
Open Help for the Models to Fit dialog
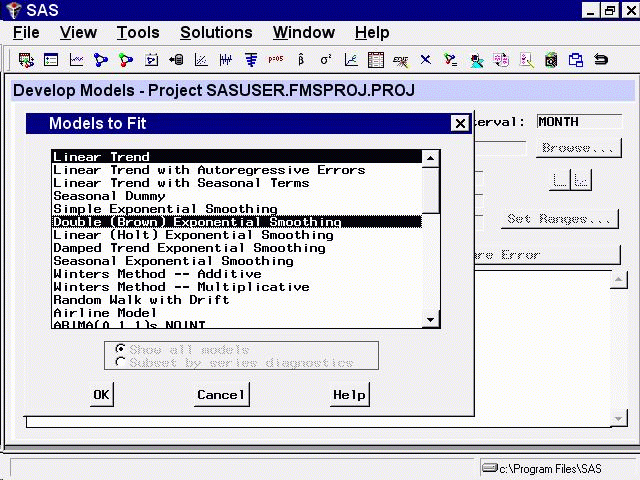pyautogui.click(x=349, y=395)
